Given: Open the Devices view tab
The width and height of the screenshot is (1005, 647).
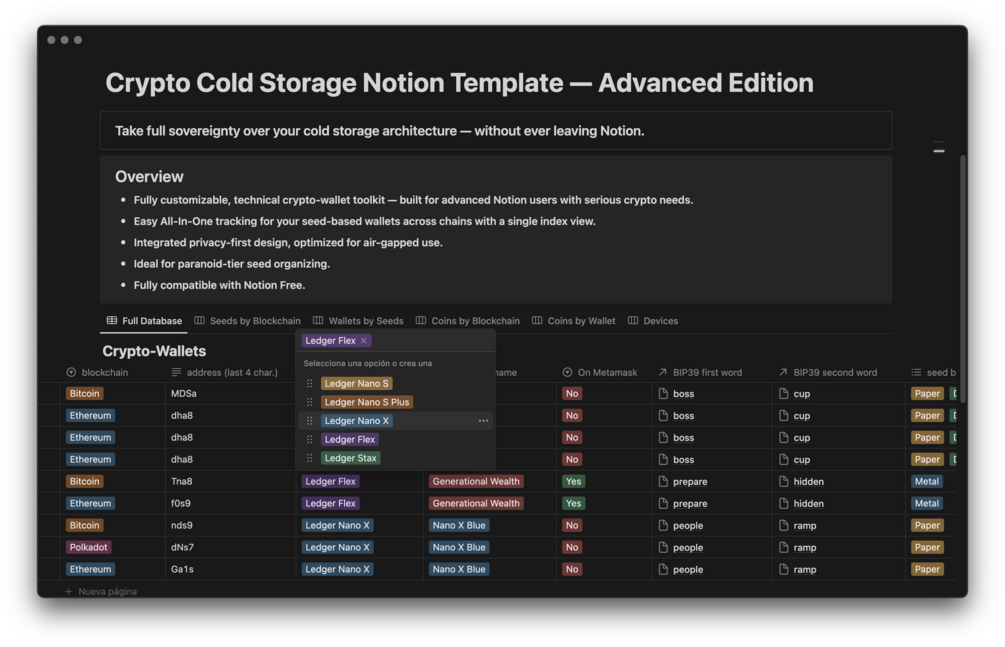Looking at the screenshot, I should coord(652,321).
